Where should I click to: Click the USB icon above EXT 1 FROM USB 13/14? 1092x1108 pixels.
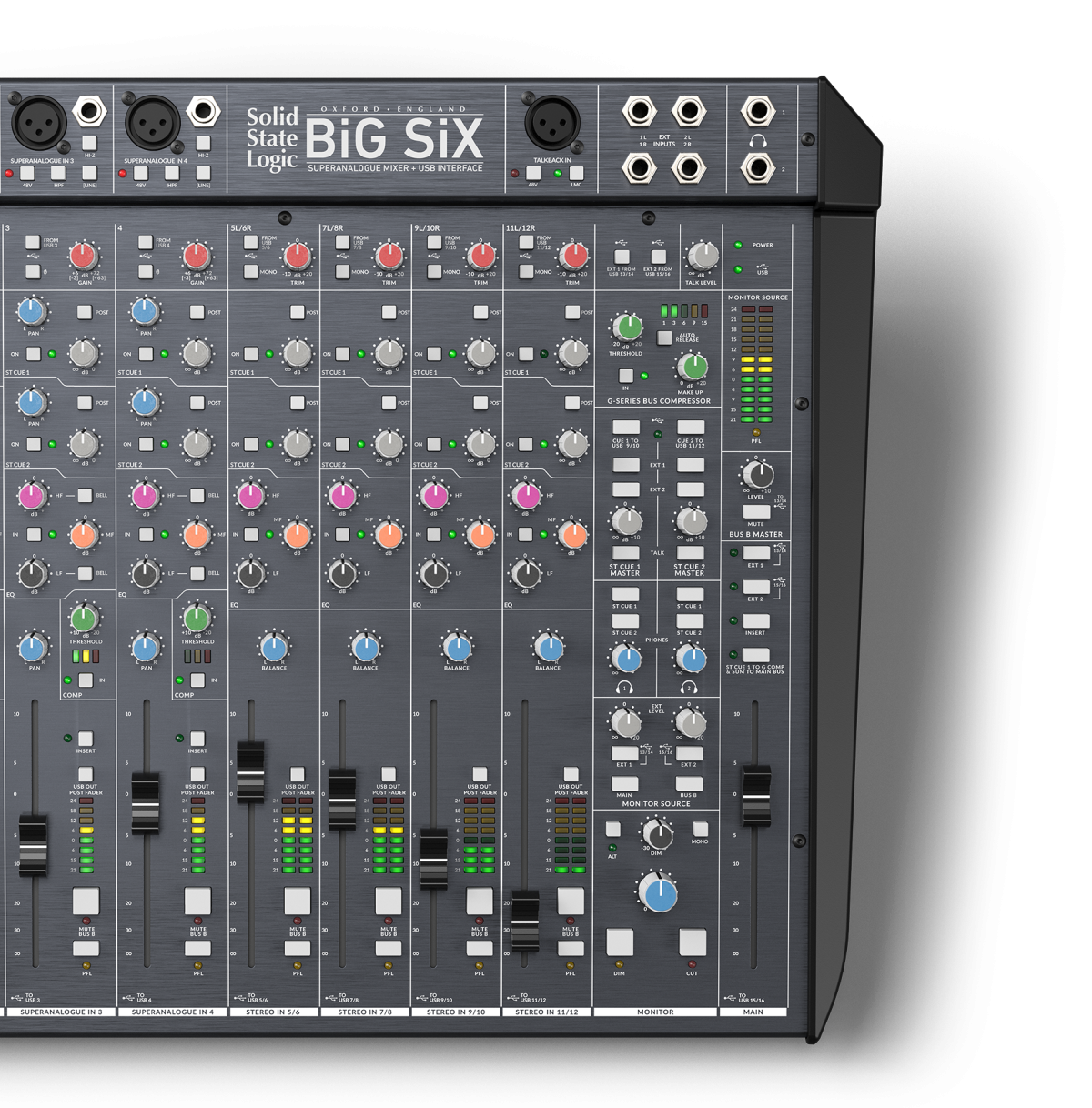coord(622,241)
